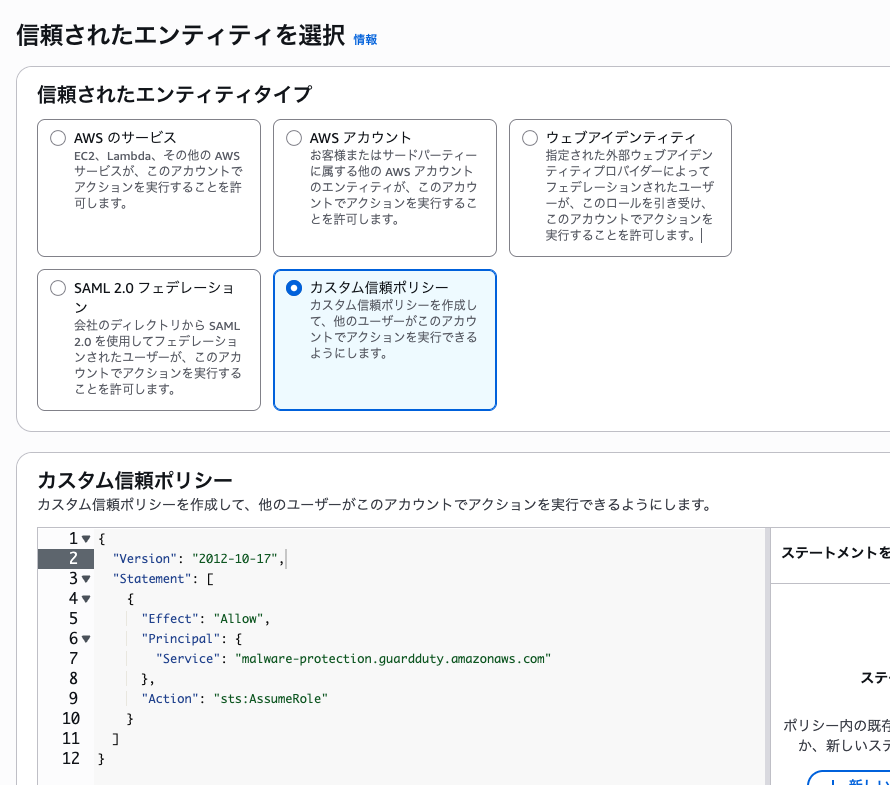Collapse the Principal block fold arrow
This screenshot has height=785, width=890.
[x=86, y=639]
